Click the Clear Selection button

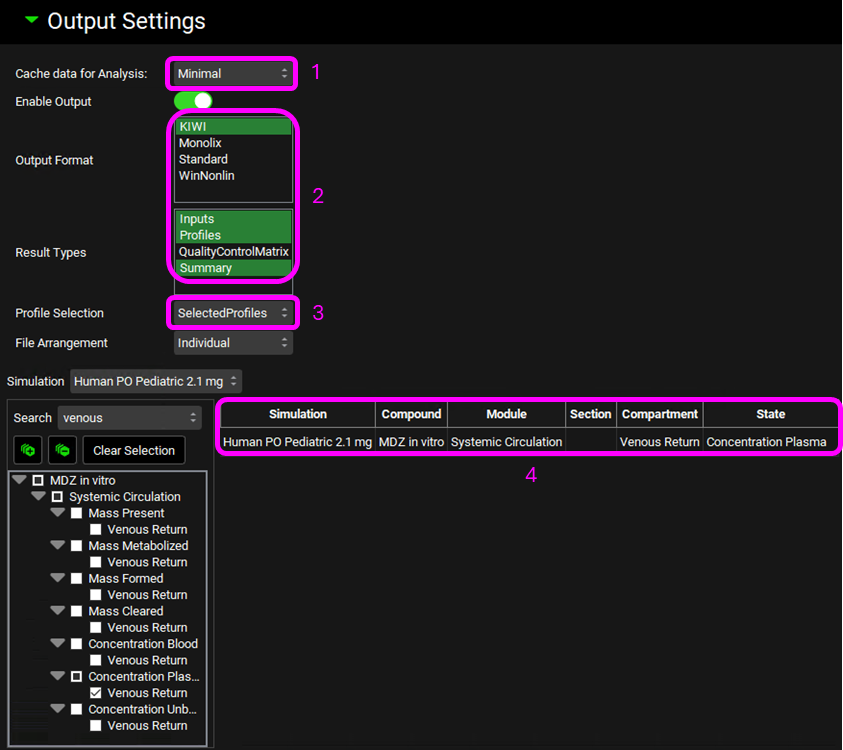click(x=134, y=451)
